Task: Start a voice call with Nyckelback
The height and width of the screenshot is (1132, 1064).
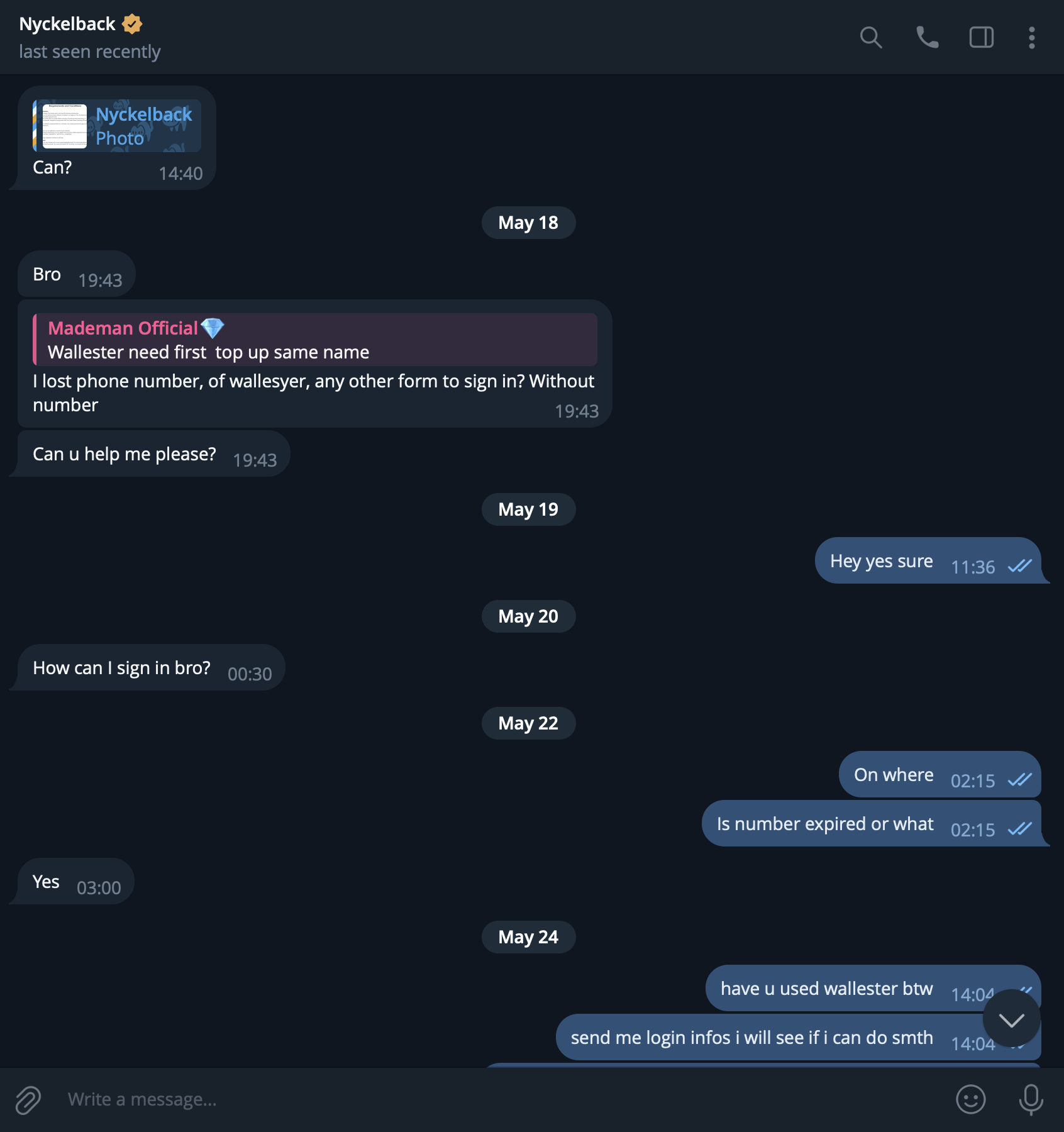Action: pos(927,38)
